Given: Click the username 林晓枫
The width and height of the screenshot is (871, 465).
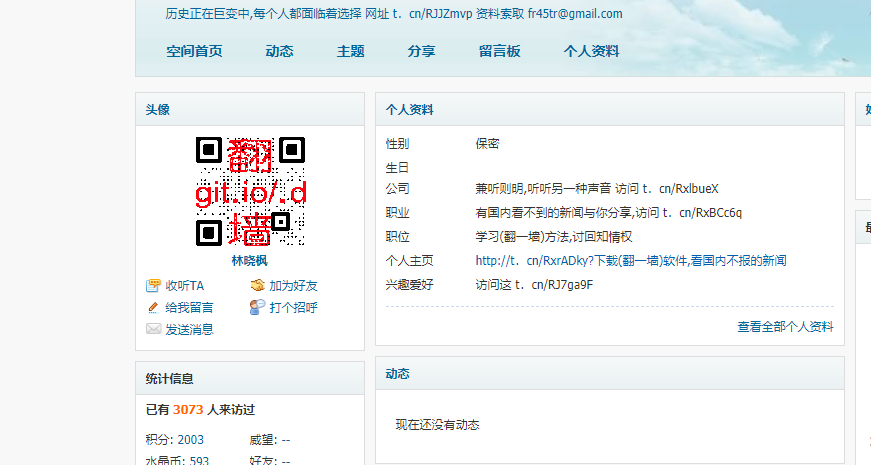Looking at the screenshot, I should (249, 261).
